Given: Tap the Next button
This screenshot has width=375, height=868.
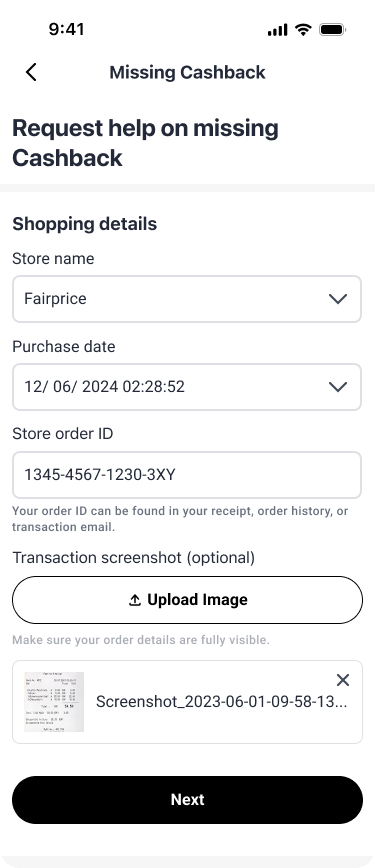Looking at the screenshot, I should (x=187, y=800).
